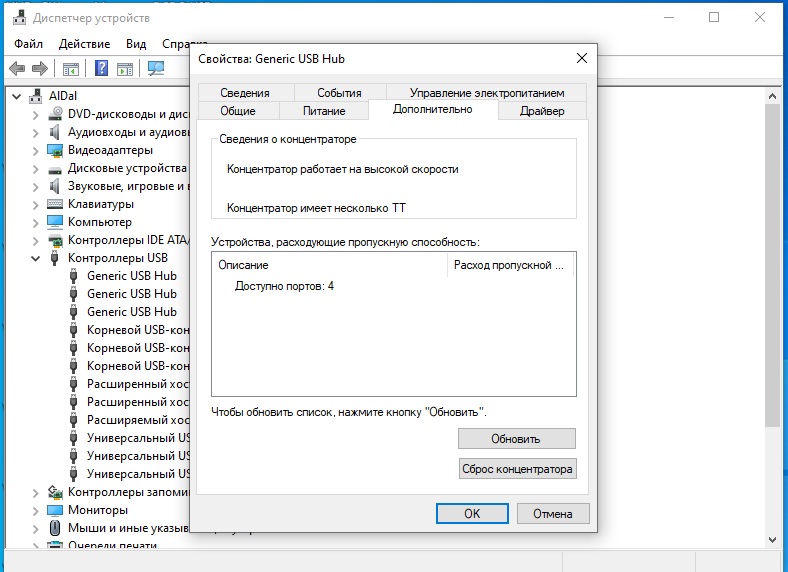Select the Компьютер category icon
788x572 pixels.
pyautogui.click(x=57, y=222)
